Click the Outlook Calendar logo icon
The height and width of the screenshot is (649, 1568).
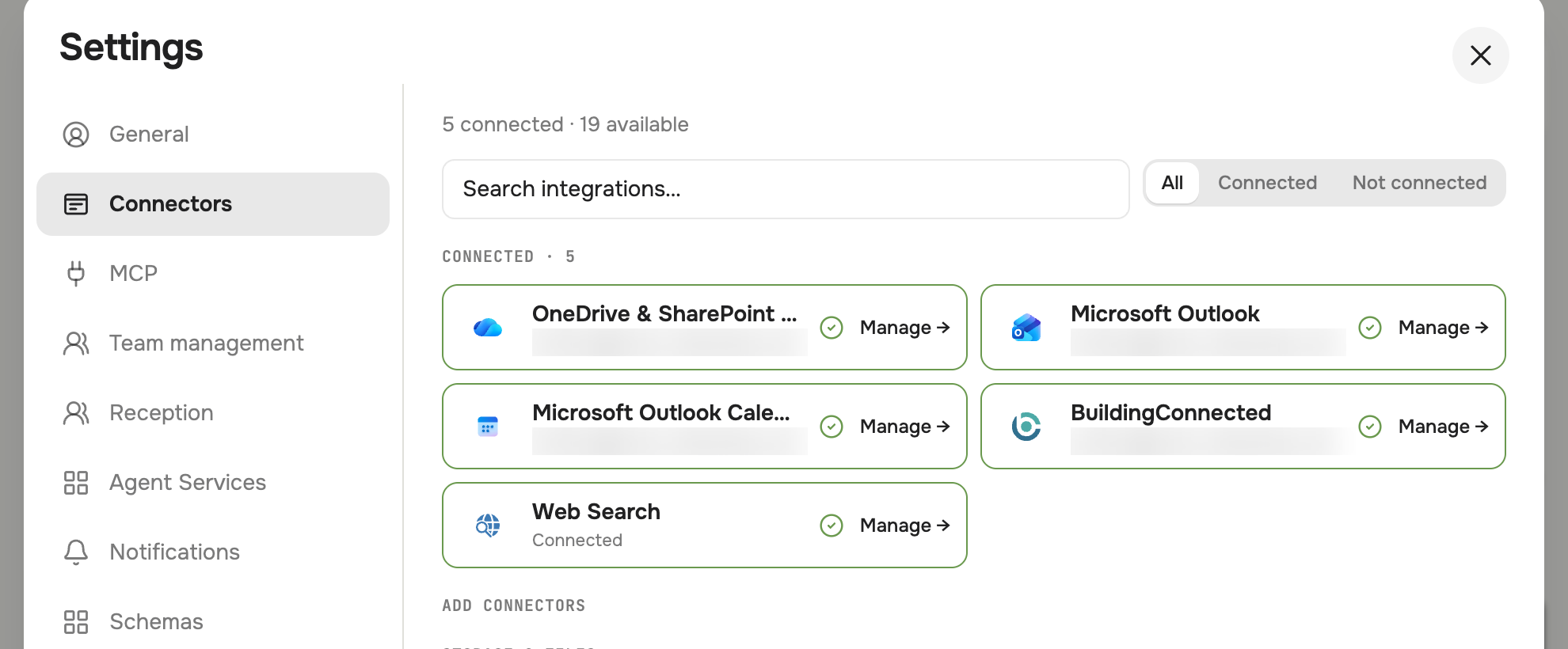coord(488,427)
